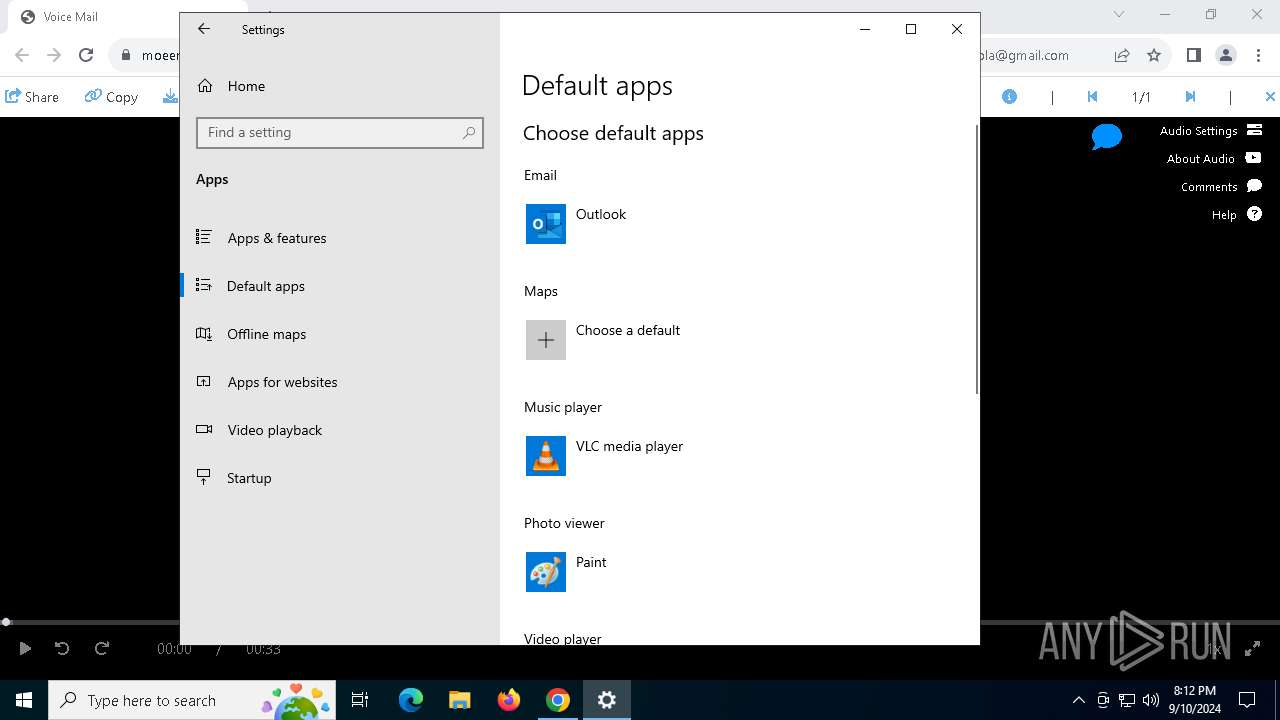Open Task View from taskbar
The height and width of the screenshot is (720, 1280).
point(361,700)
